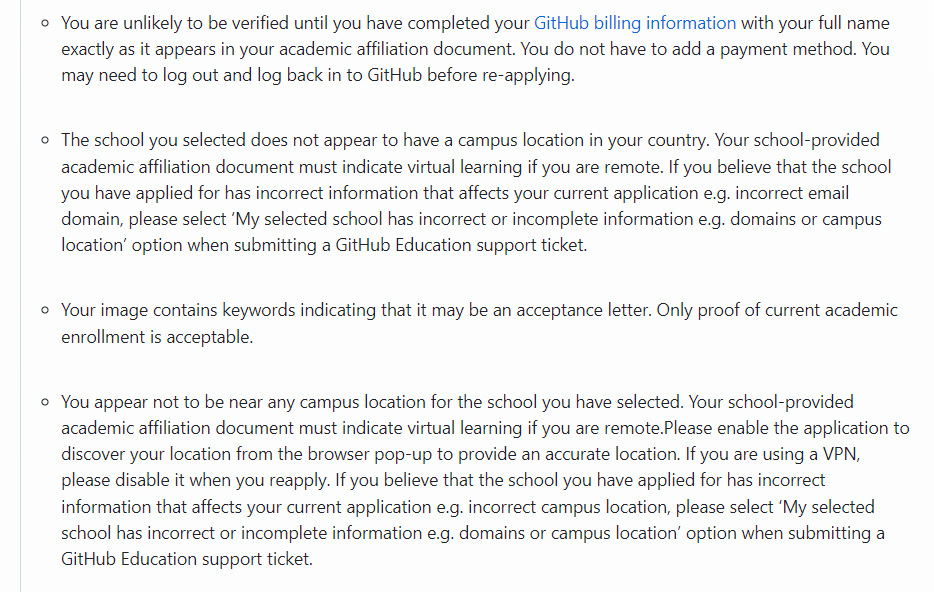Viewport: 934px width, 592px height.
Task: Open the GitHub billing information link
Action: coord(634,23)
